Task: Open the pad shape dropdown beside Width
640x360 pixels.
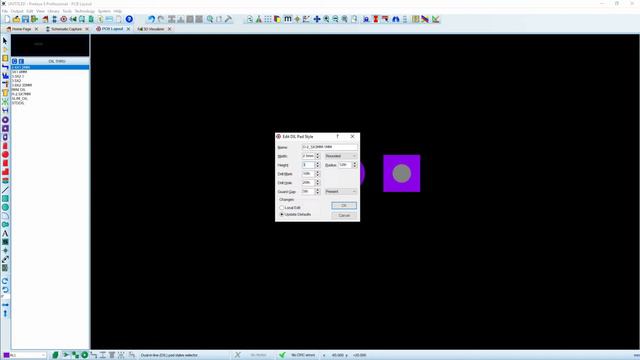Action: click(341, 156)
